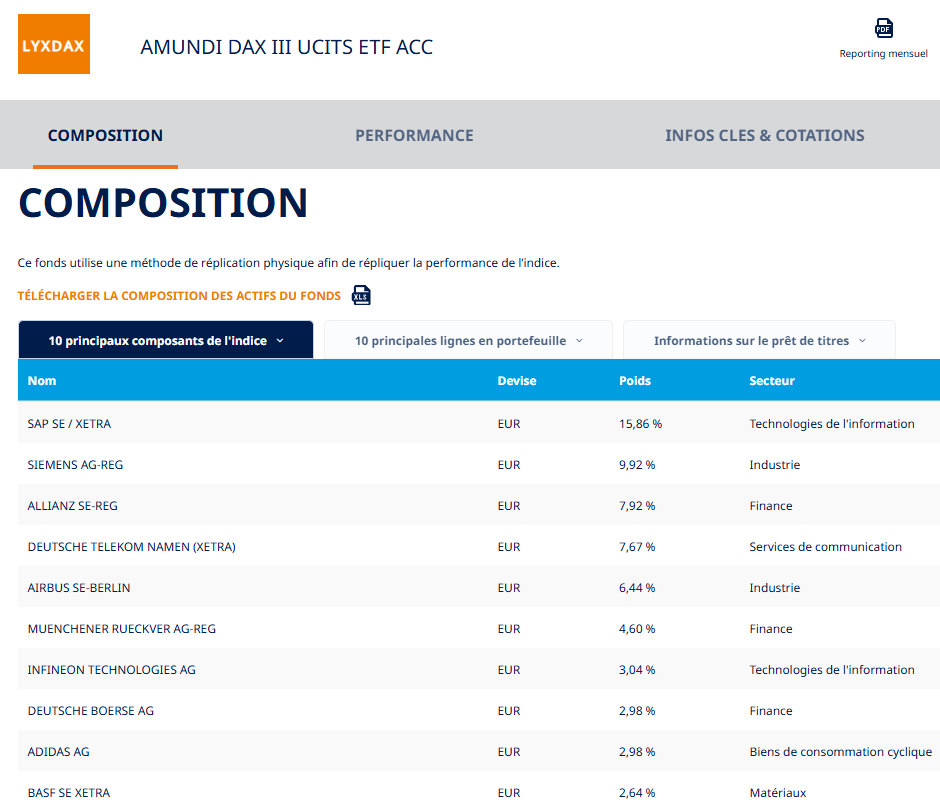Click Siemens' Industrie sector cell
The width and height of the screenshot is (940, 811).
pos(775,465)
